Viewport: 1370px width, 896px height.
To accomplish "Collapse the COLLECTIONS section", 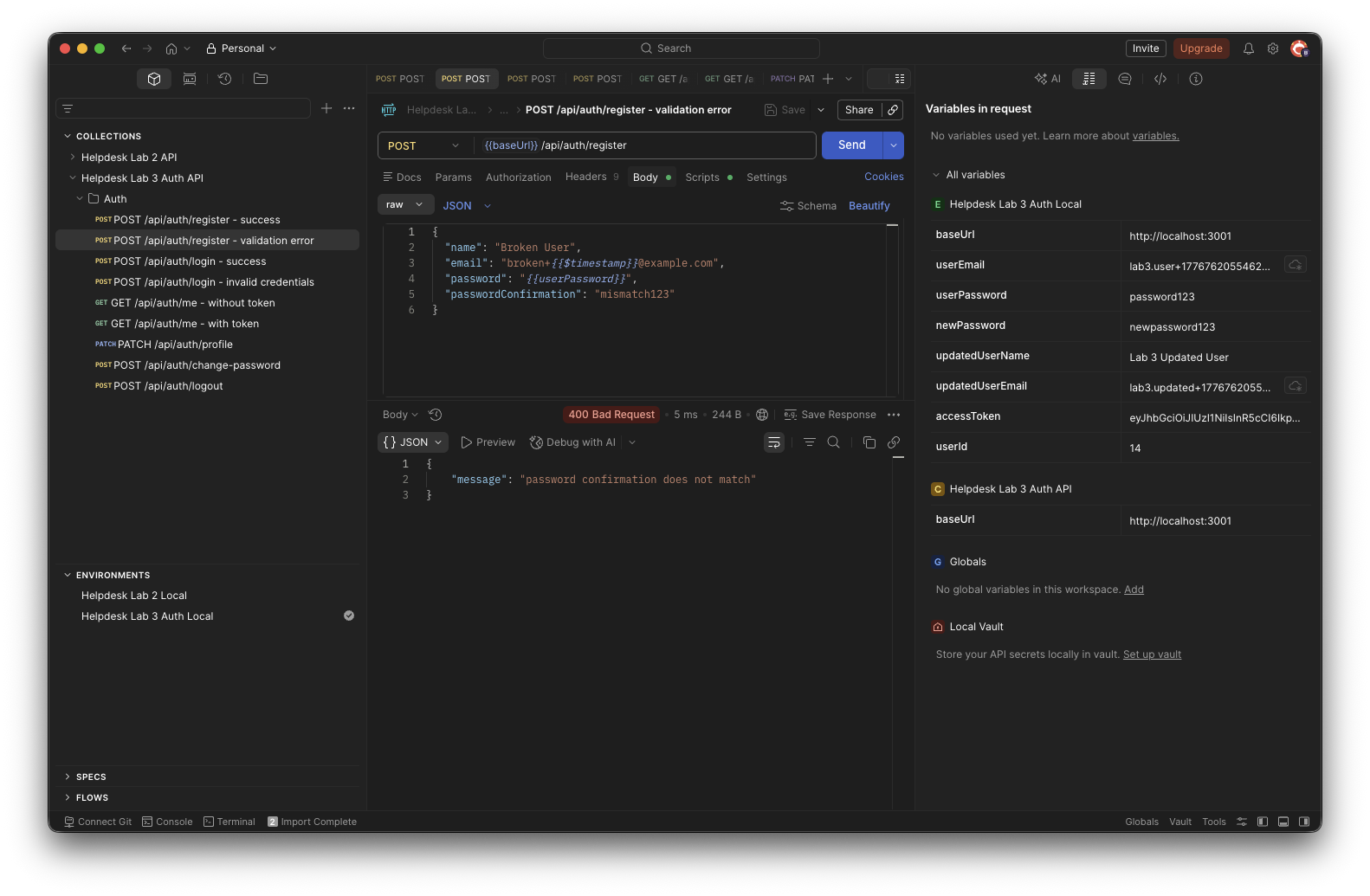I will 68,136.
